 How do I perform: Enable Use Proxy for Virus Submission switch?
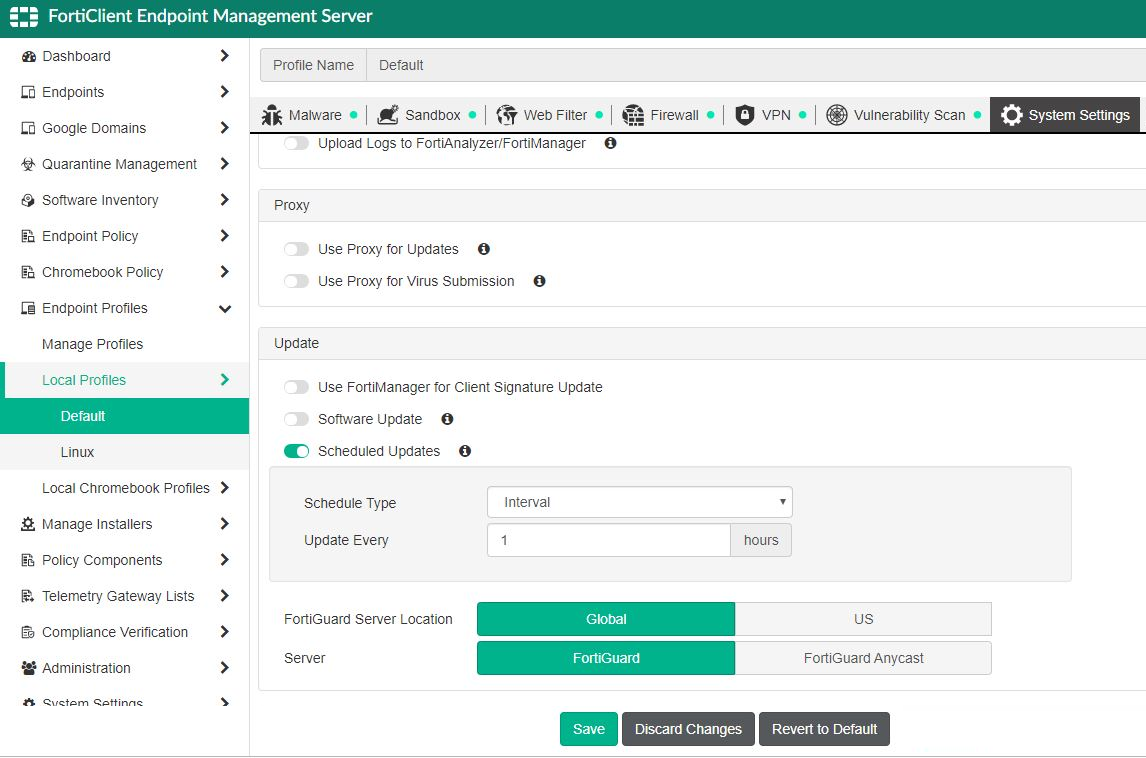click(297, 281)
